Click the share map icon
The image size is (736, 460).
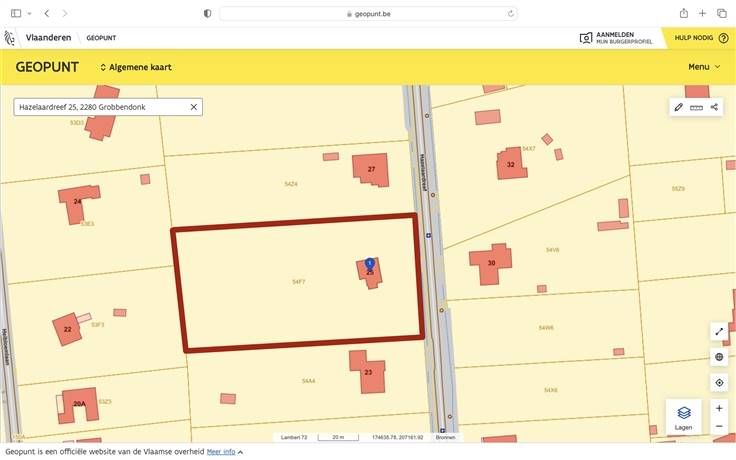coord(715,107)
